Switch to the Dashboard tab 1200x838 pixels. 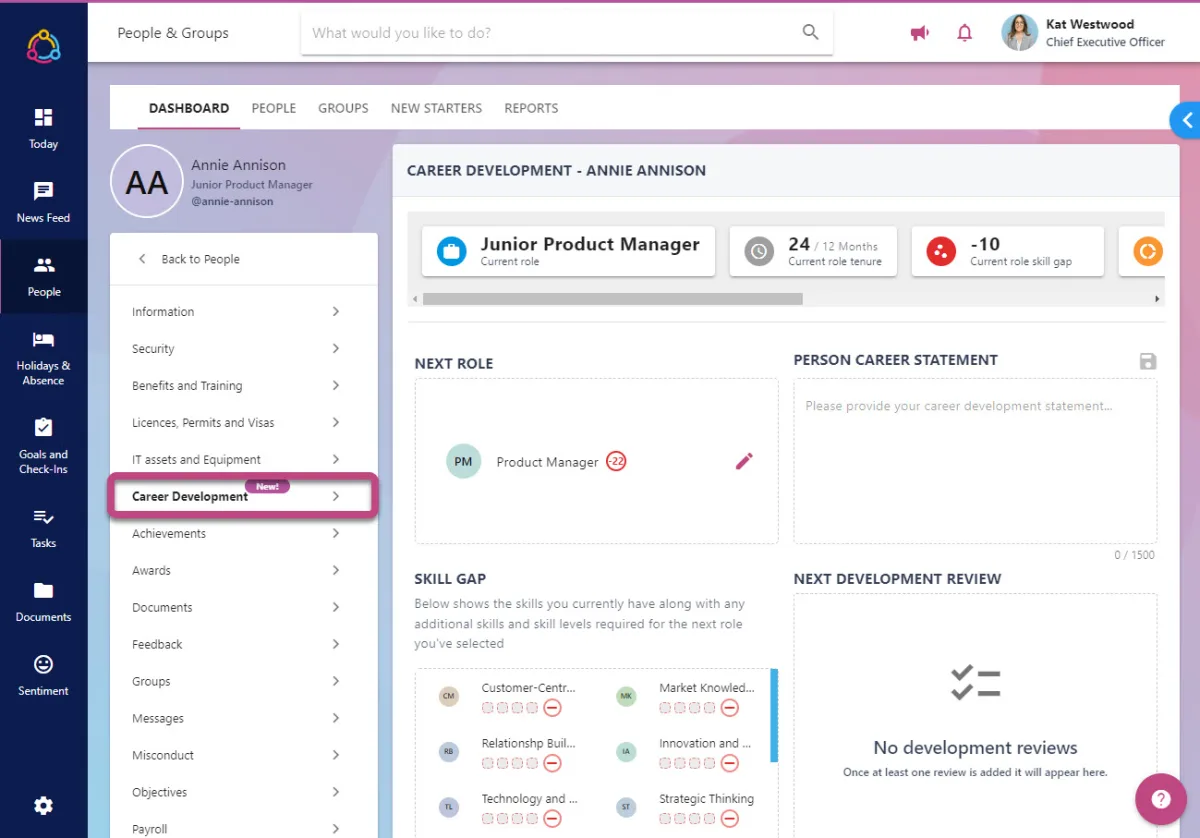coord(189,108)
